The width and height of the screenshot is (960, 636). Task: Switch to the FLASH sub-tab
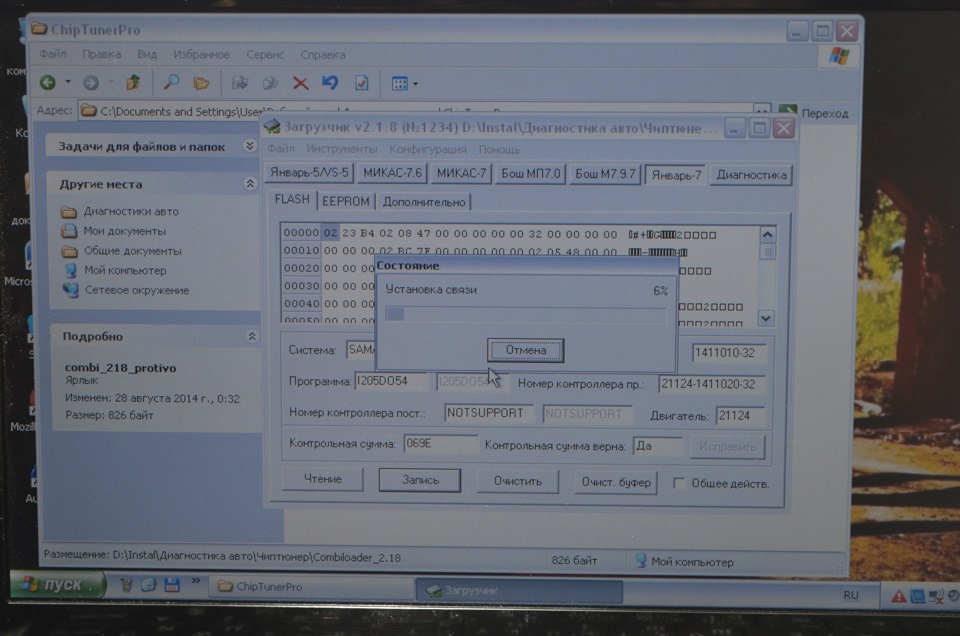[292, 200]
